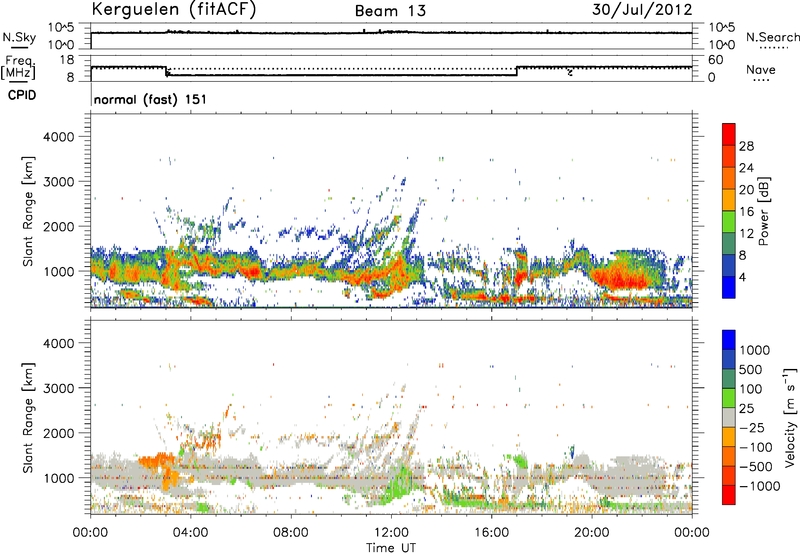Screen dimensions: 800x554
Task: Click the "60" tick on the Nave axis
Action: (716, 60)
